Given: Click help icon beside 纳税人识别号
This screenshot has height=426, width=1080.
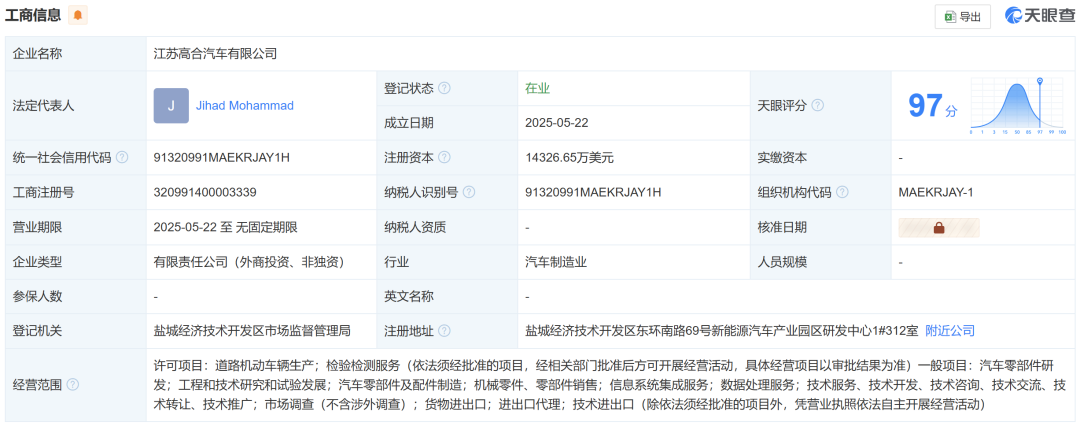Looking at the screenshot, I should click(468, 192).
